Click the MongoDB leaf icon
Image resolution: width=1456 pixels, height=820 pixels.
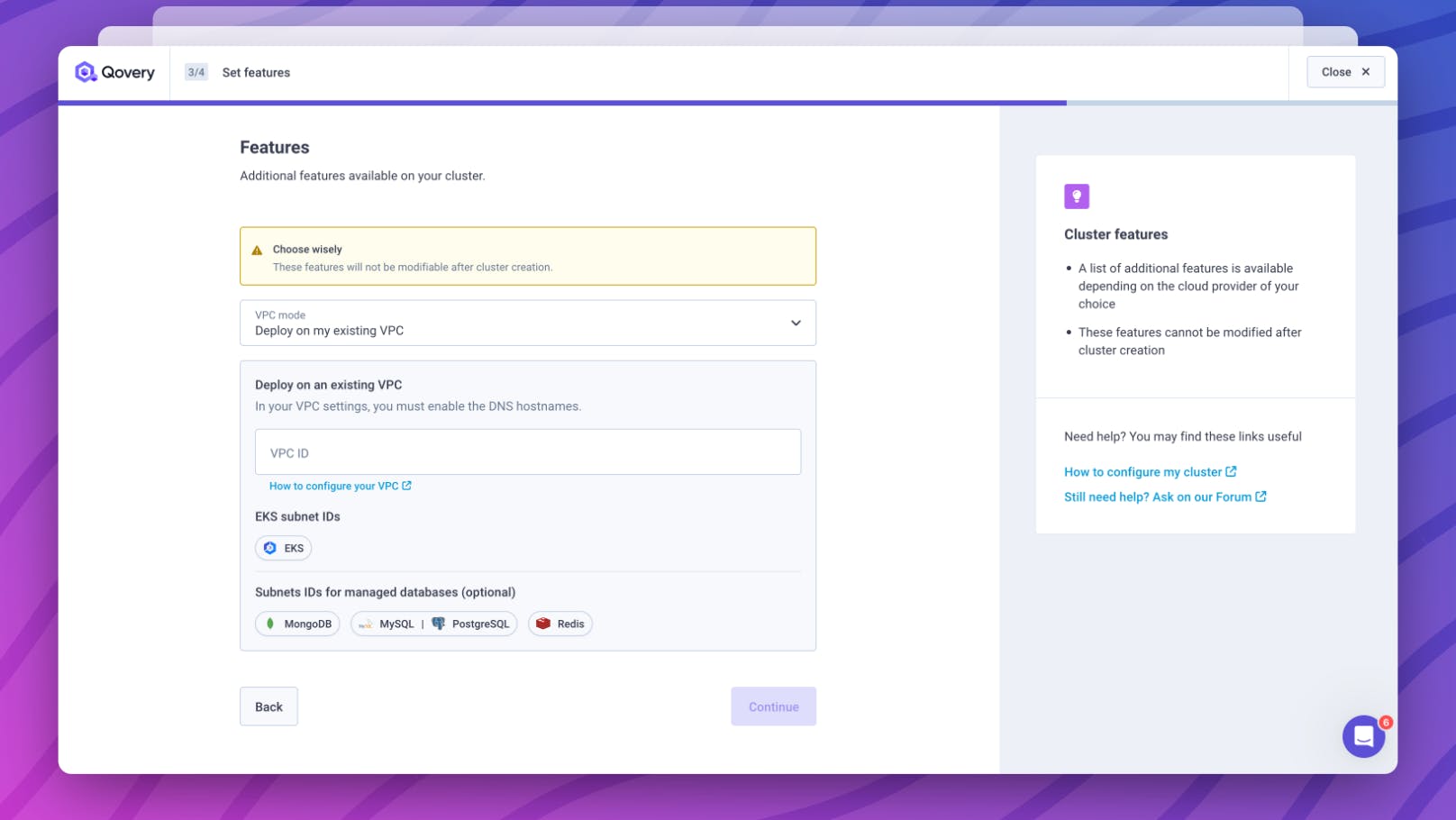[270, 624]
